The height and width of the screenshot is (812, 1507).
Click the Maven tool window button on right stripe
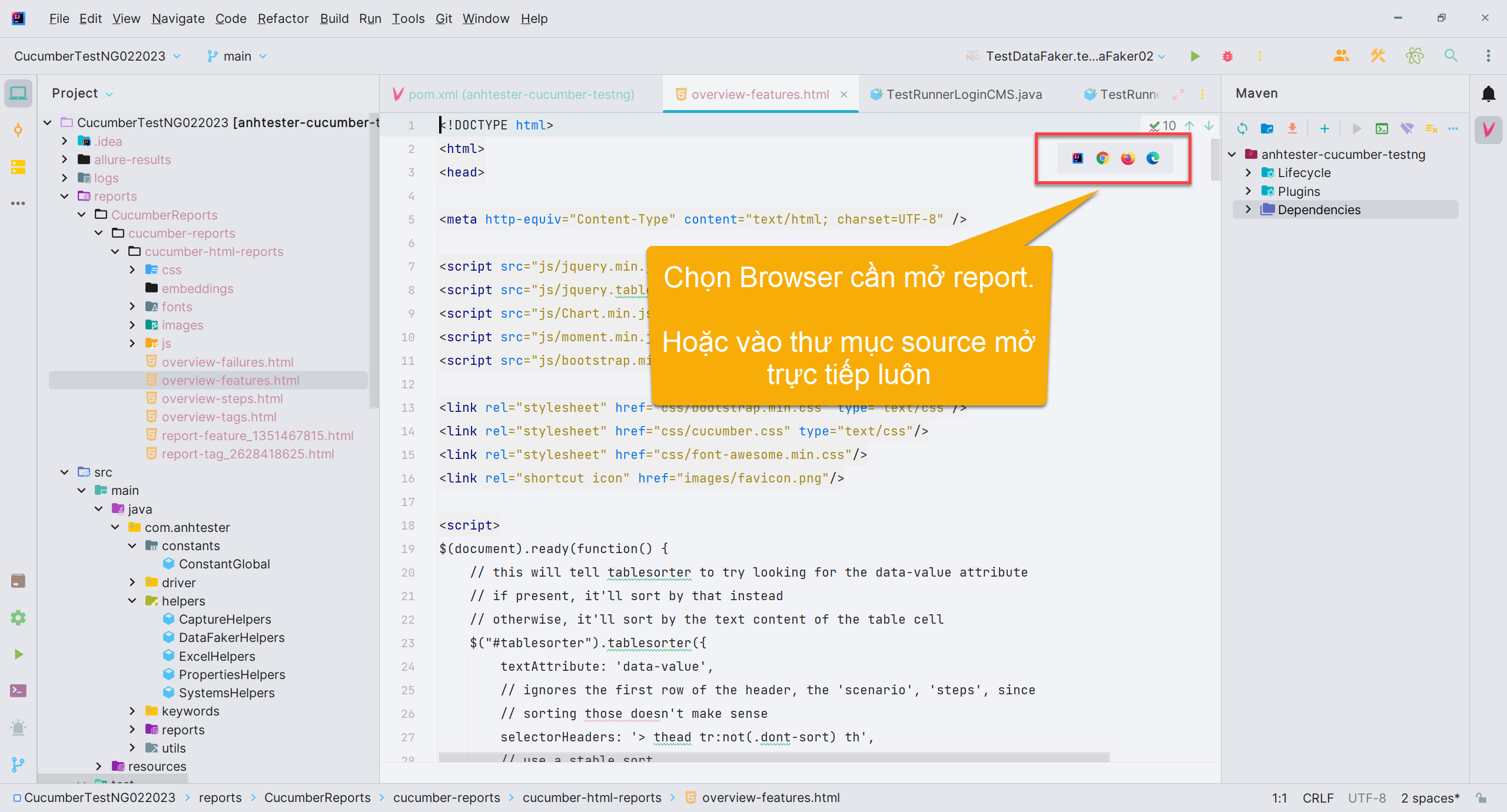[x=1489, y=130]
